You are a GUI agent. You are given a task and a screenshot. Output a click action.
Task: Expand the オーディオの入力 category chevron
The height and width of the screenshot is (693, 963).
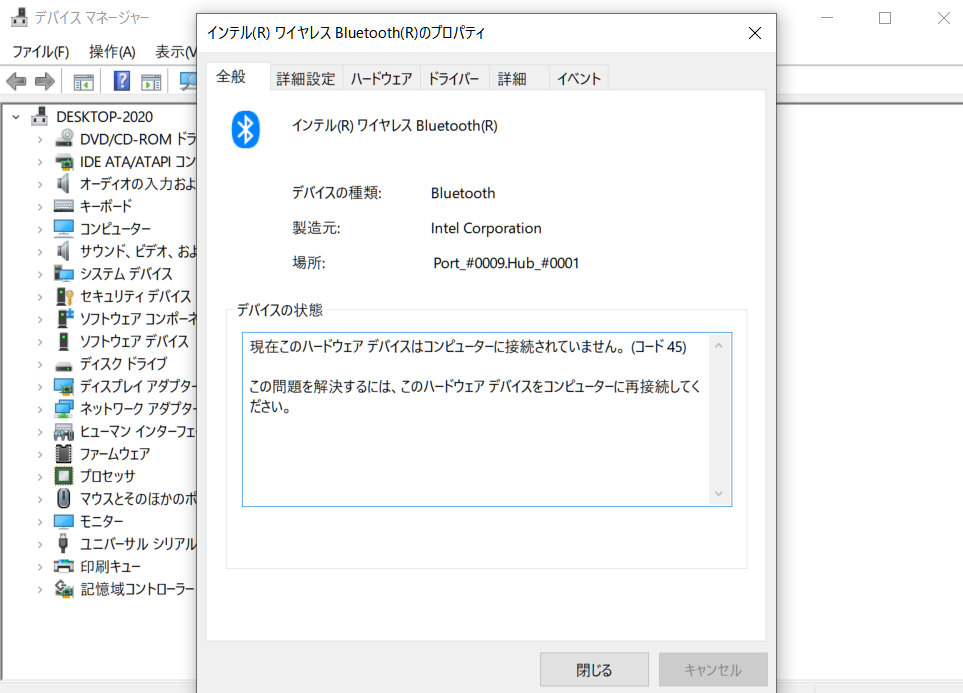click(x=40, y=184)
